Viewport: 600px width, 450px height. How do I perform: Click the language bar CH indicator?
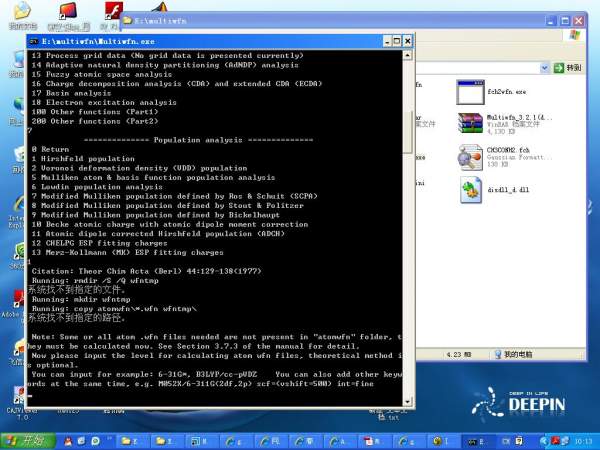click(x=506, y=441)
